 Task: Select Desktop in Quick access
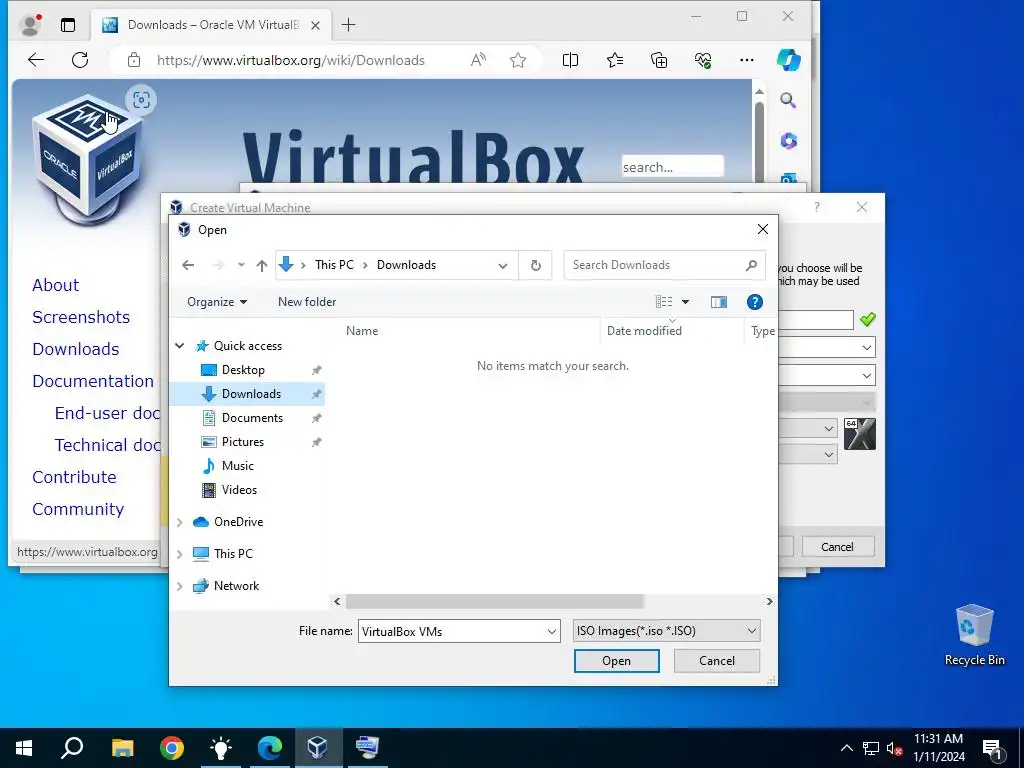click(x=243, y=370)
